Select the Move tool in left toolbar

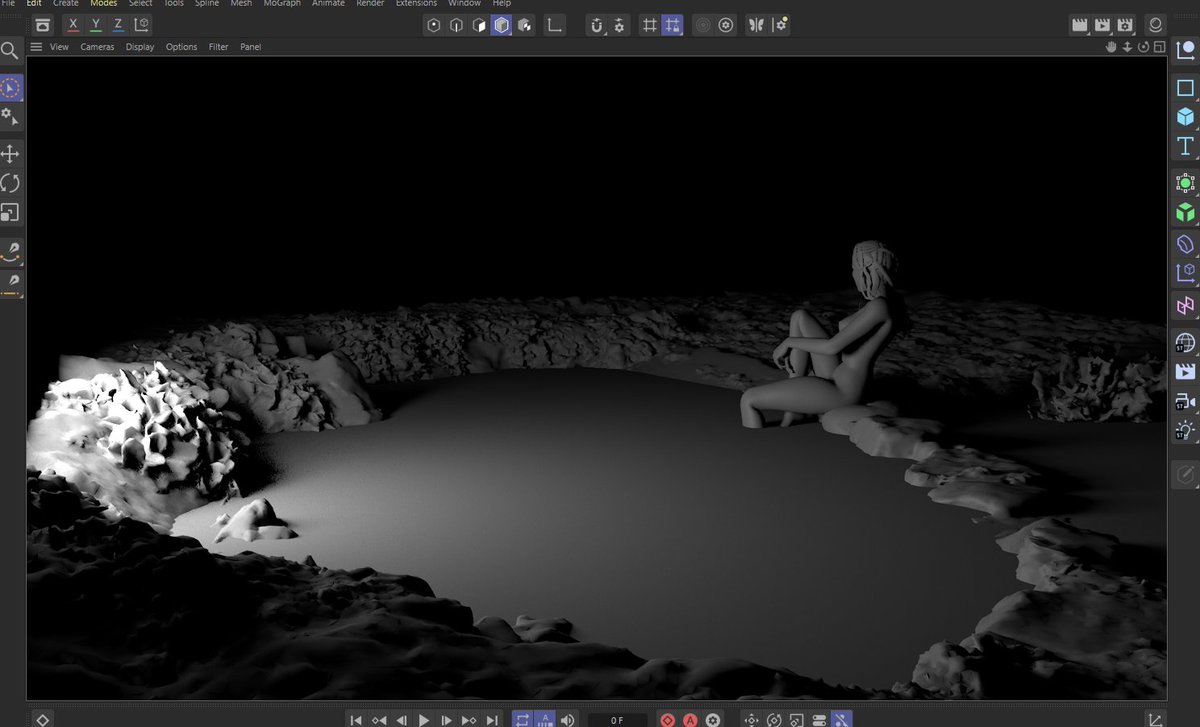[x=10, y=153]
